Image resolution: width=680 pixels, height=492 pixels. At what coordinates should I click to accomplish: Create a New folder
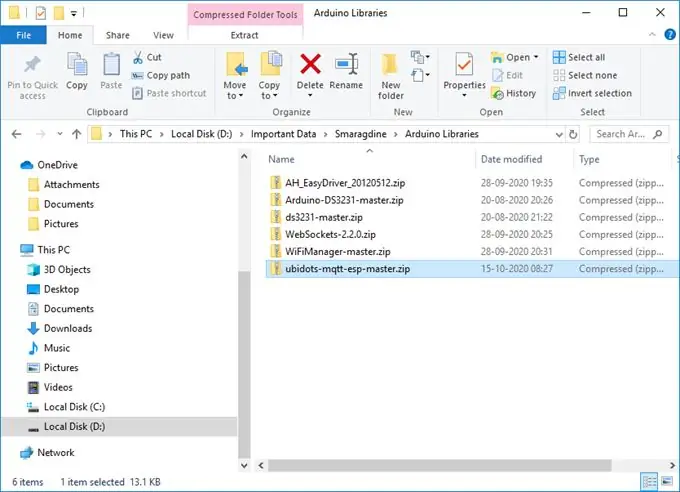[391, 76]
